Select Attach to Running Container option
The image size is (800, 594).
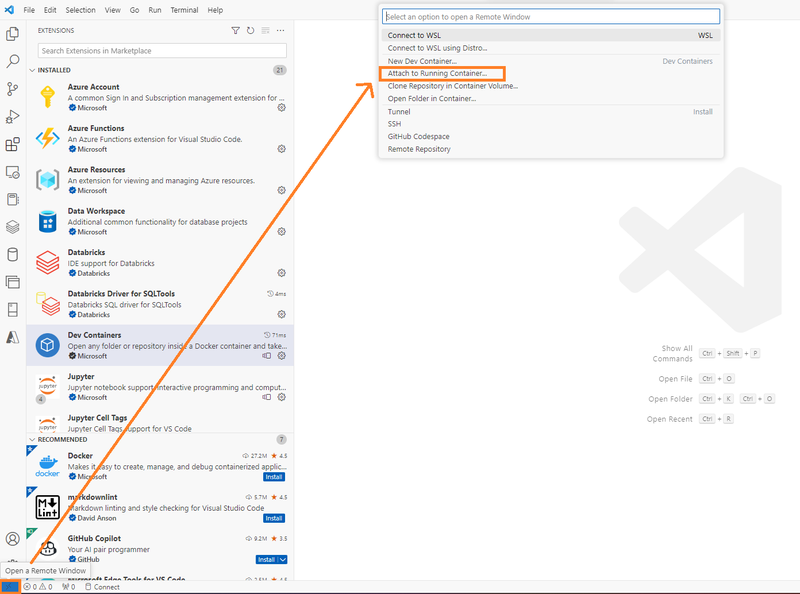point(551,73)
